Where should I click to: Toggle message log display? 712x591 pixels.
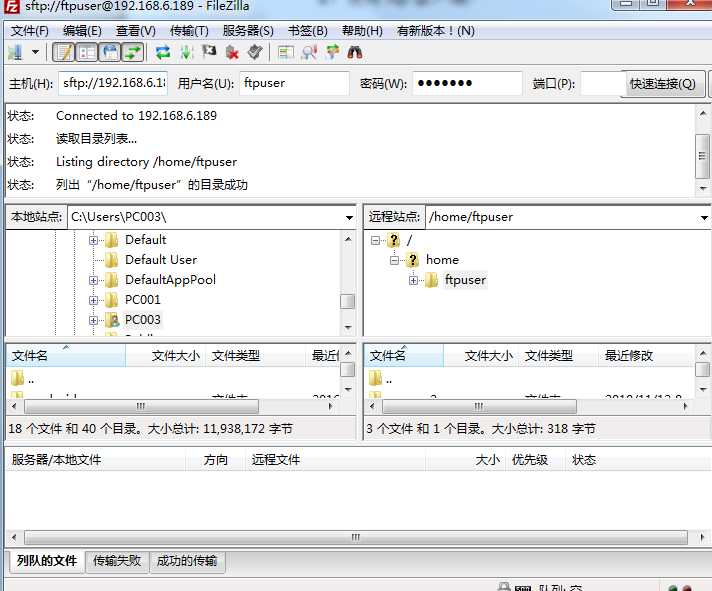click(64, 52)
